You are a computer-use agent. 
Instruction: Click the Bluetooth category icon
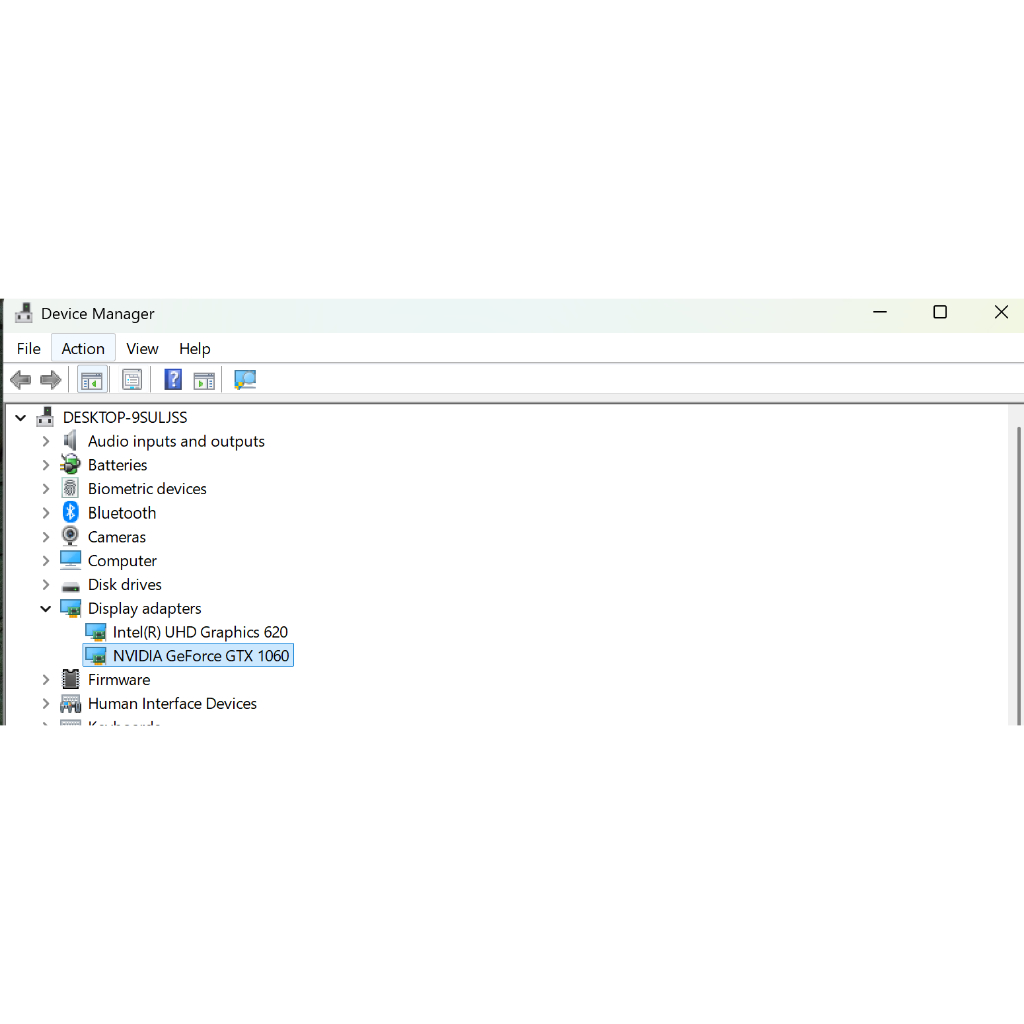tap(71, 513)
